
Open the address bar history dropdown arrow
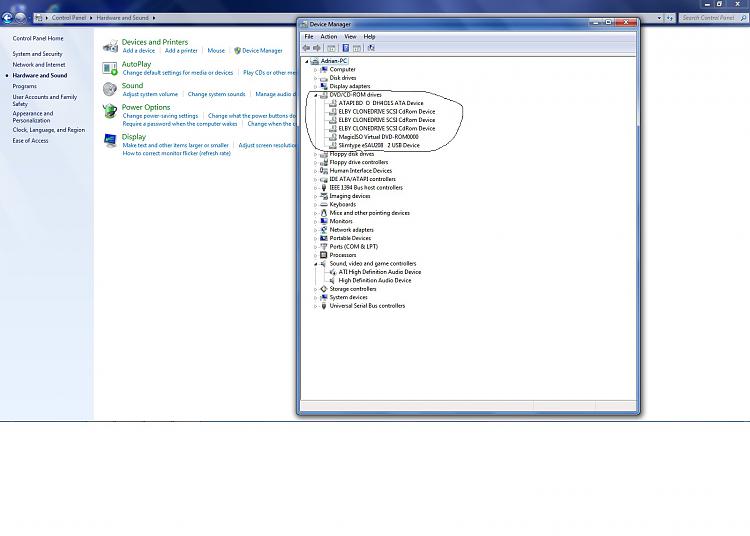point(660,18)
